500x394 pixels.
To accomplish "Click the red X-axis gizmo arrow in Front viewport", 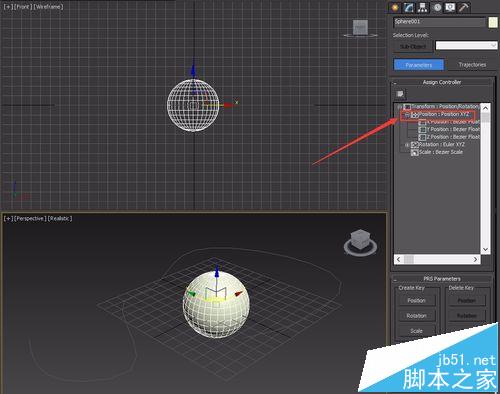I will coord(228,105).
